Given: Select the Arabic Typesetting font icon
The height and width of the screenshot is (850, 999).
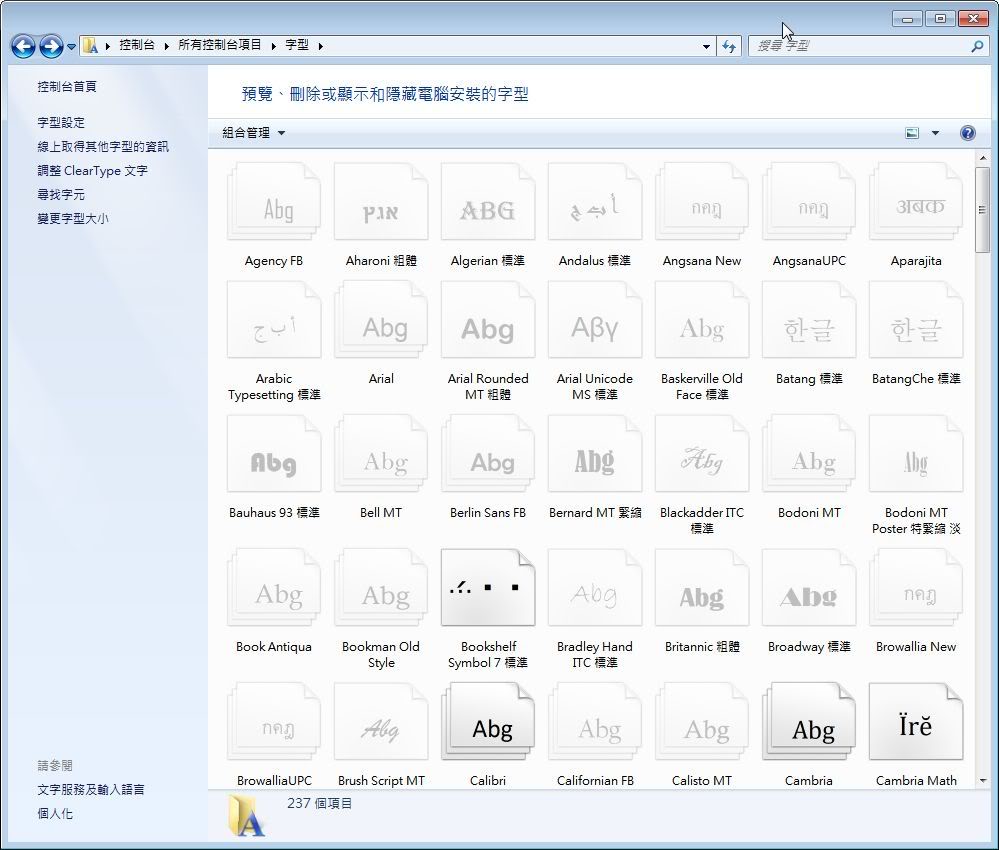Looking at the screenshot, I should point(274,320).
